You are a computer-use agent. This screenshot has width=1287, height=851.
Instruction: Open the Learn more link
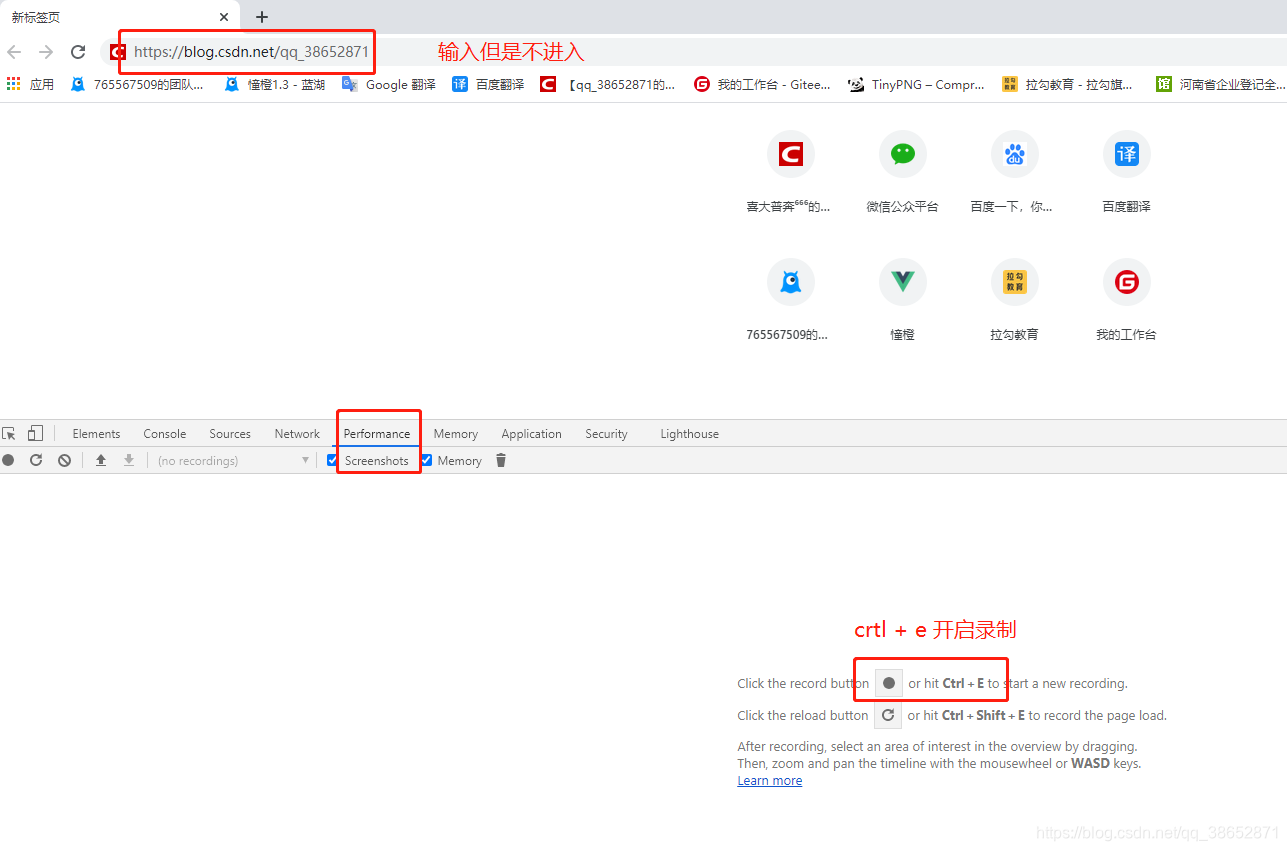[x=770, y=781]
